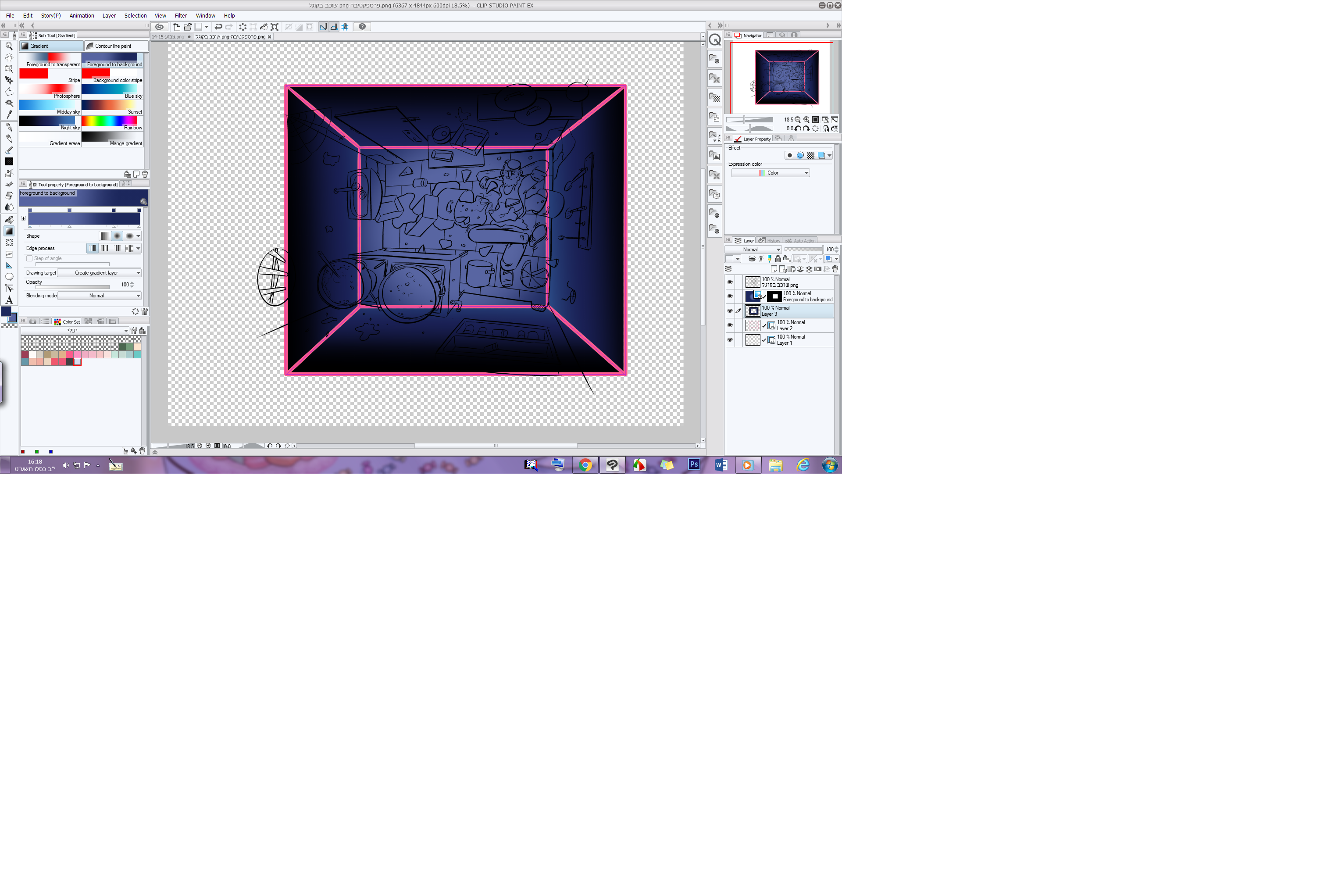Enable the Step of angle checkbox
1320x896 pixels.
[x=29, y=258]
